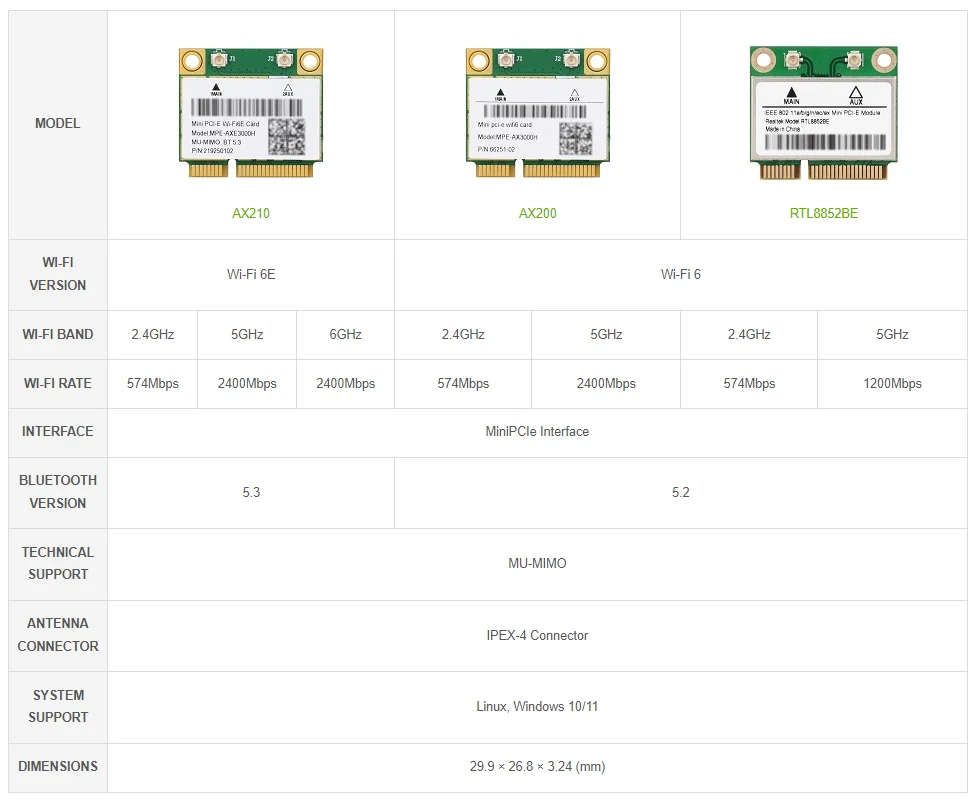The width and height of the screenshot is (977, 811).
Task: Click the QR code on the AX200 card
Action: pos(574,137)
